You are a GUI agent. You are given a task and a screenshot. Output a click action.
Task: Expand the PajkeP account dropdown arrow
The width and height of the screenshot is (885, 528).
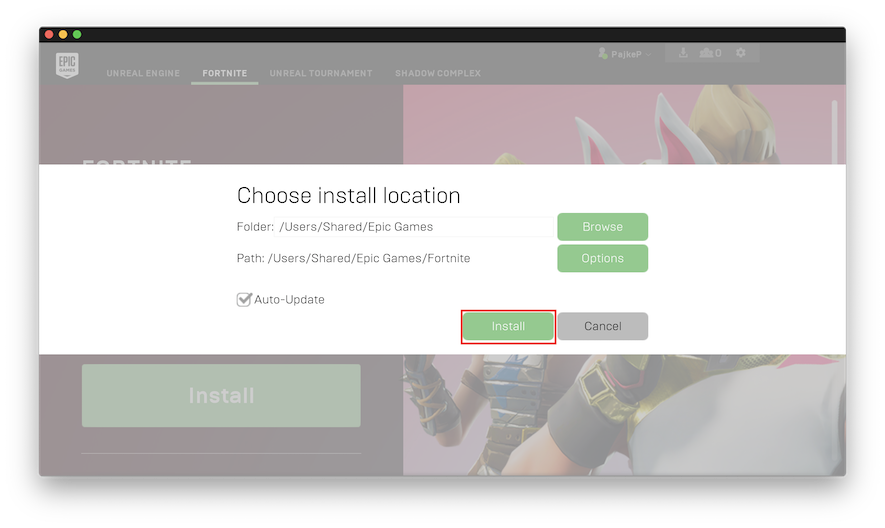point(649,55)
